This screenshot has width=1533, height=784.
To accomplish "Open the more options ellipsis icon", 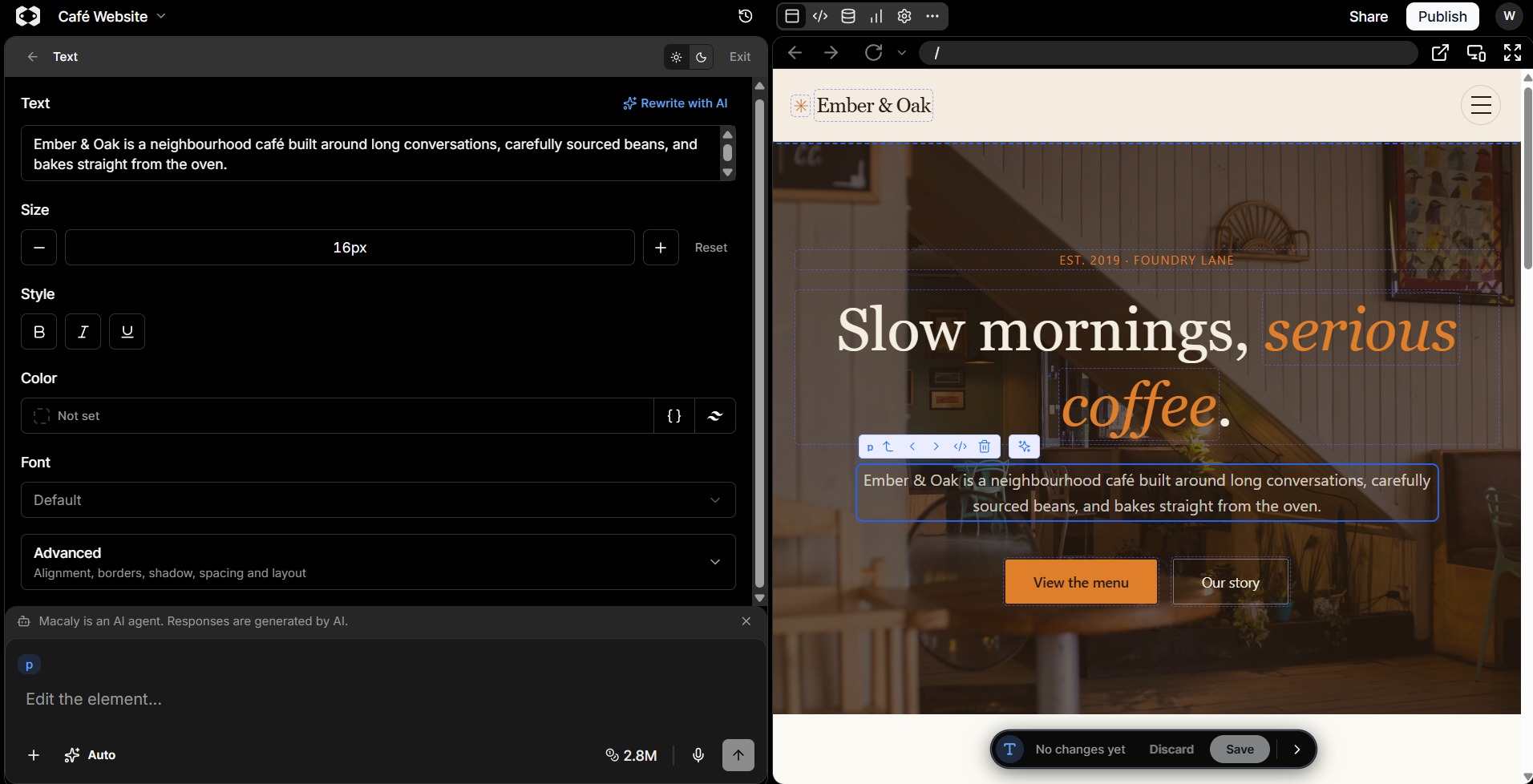I will (932, 16).
